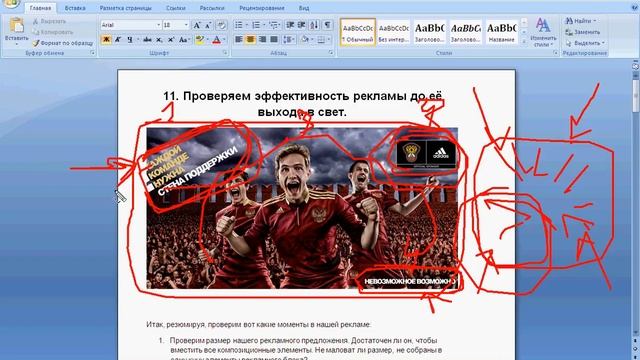Screen dimensions: 640x360
Task: Open the Вид ribbon tab
Action: 304,8
